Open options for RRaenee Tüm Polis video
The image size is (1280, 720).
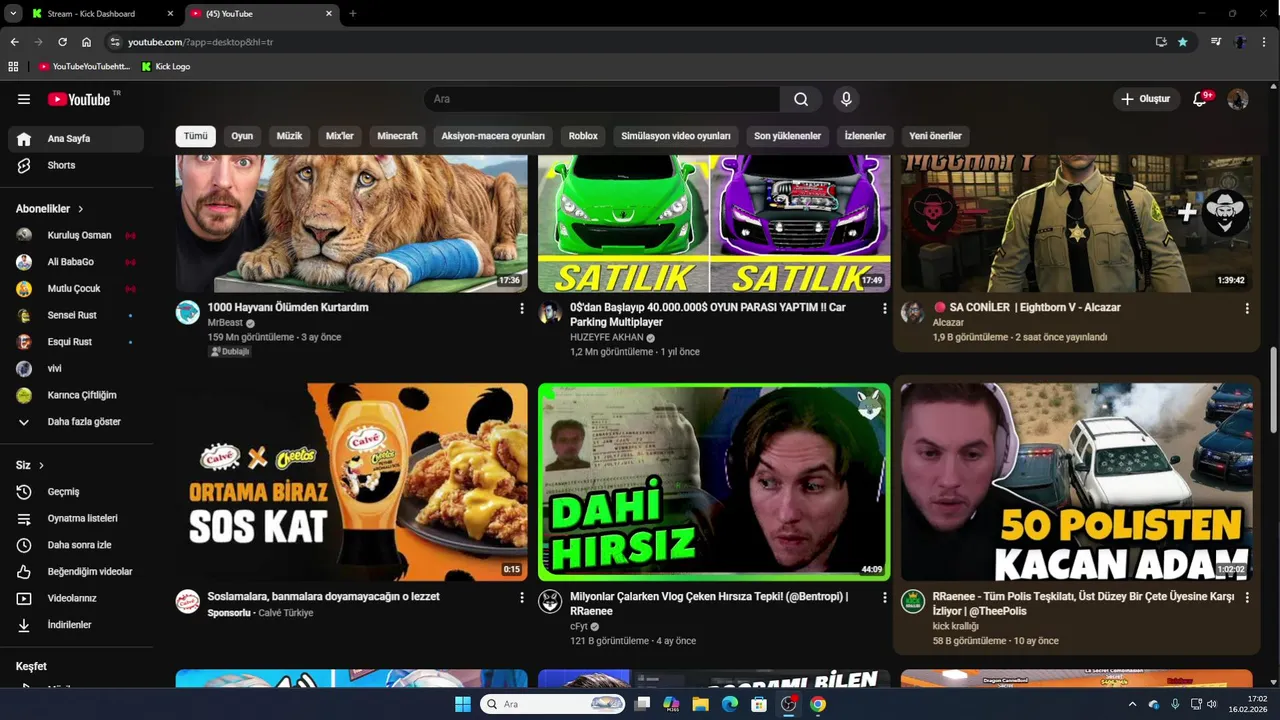point(1247,598)
